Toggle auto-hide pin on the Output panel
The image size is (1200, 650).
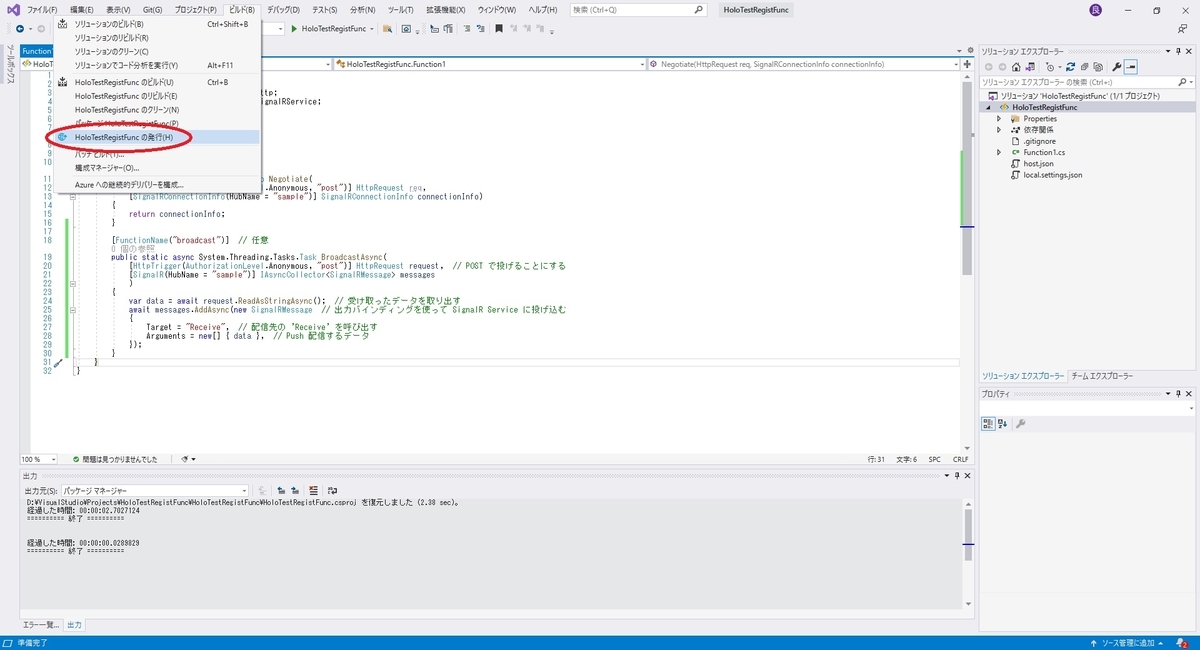(x=957, y=476)
